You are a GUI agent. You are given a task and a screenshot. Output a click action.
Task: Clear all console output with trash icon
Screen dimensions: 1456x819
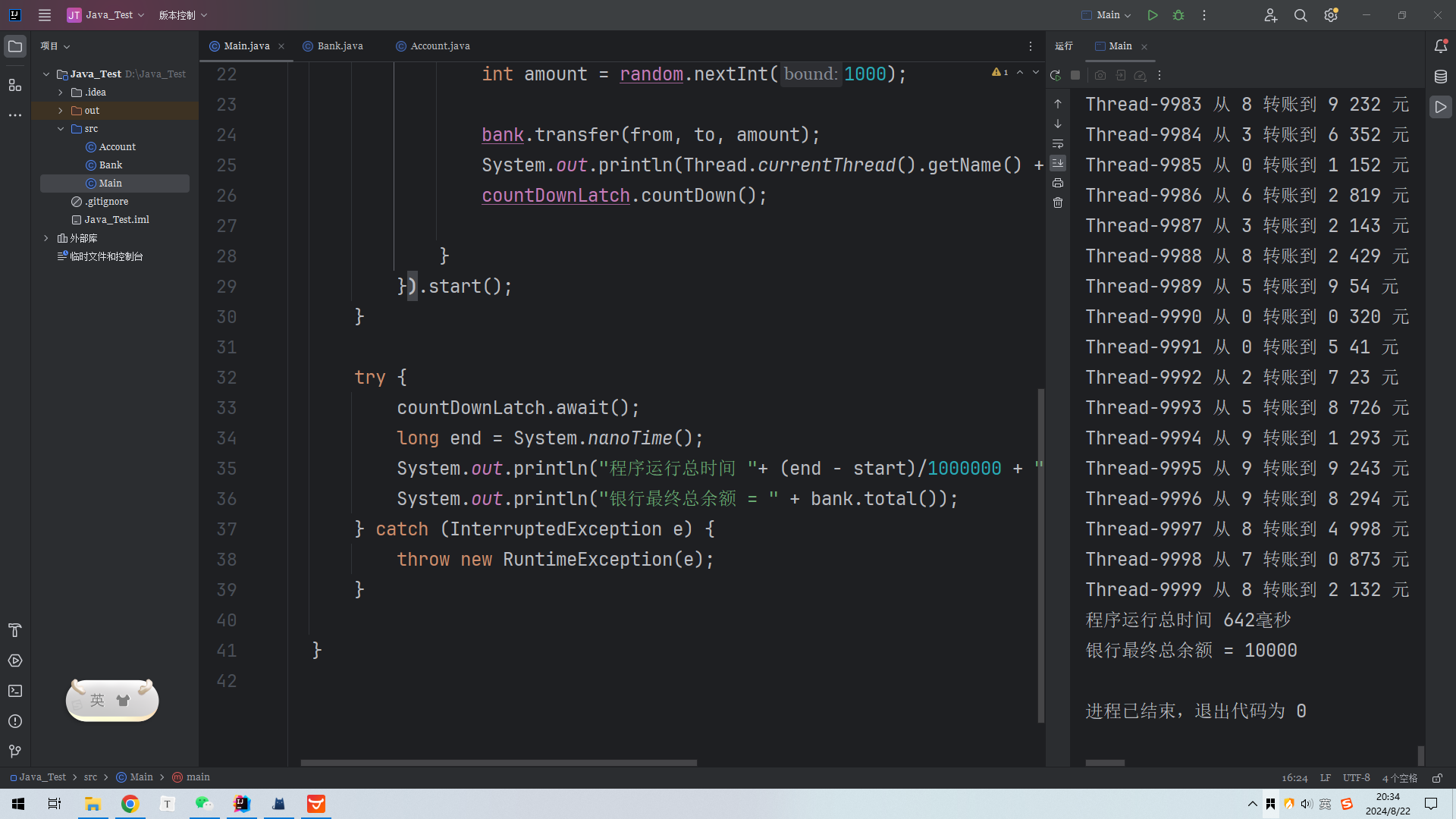point(1058,202)
